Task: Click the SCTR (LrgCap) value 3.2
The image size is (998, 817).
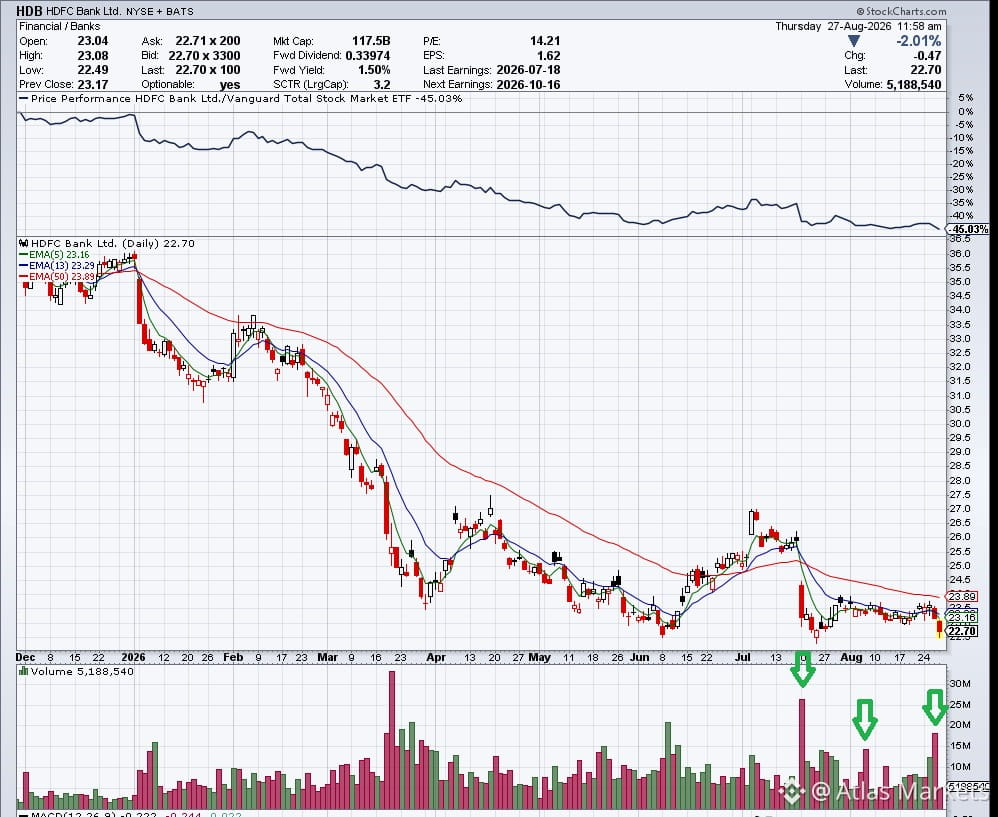Action: click(x=382, y=85)
